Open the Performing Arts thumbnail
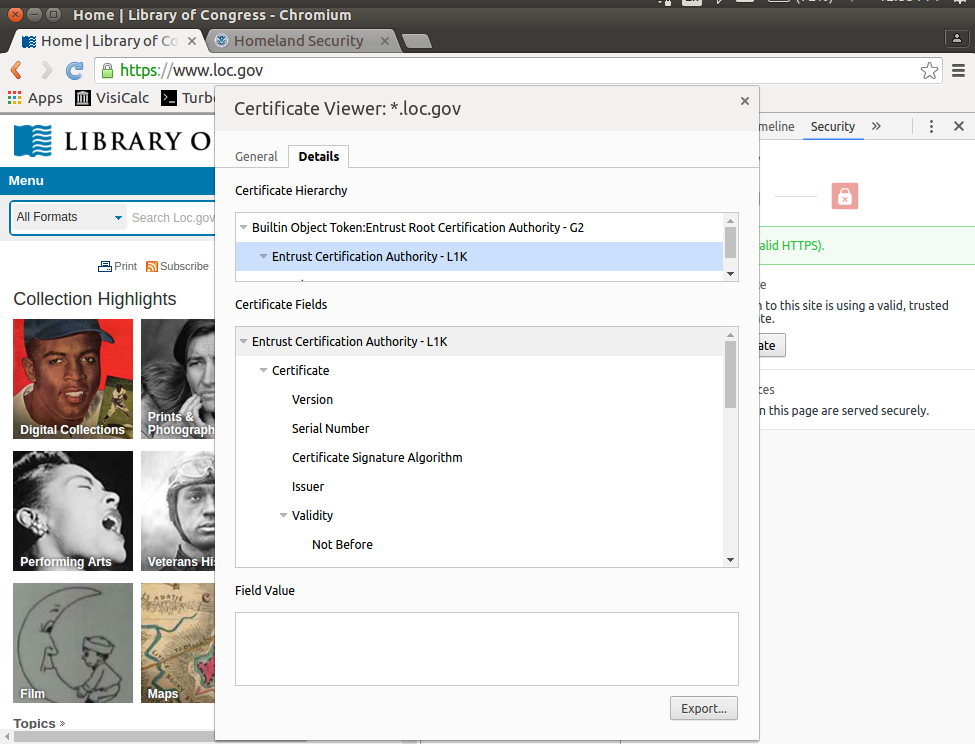The width and height of the screenshot is (975, 744). [x=73, y=511]
